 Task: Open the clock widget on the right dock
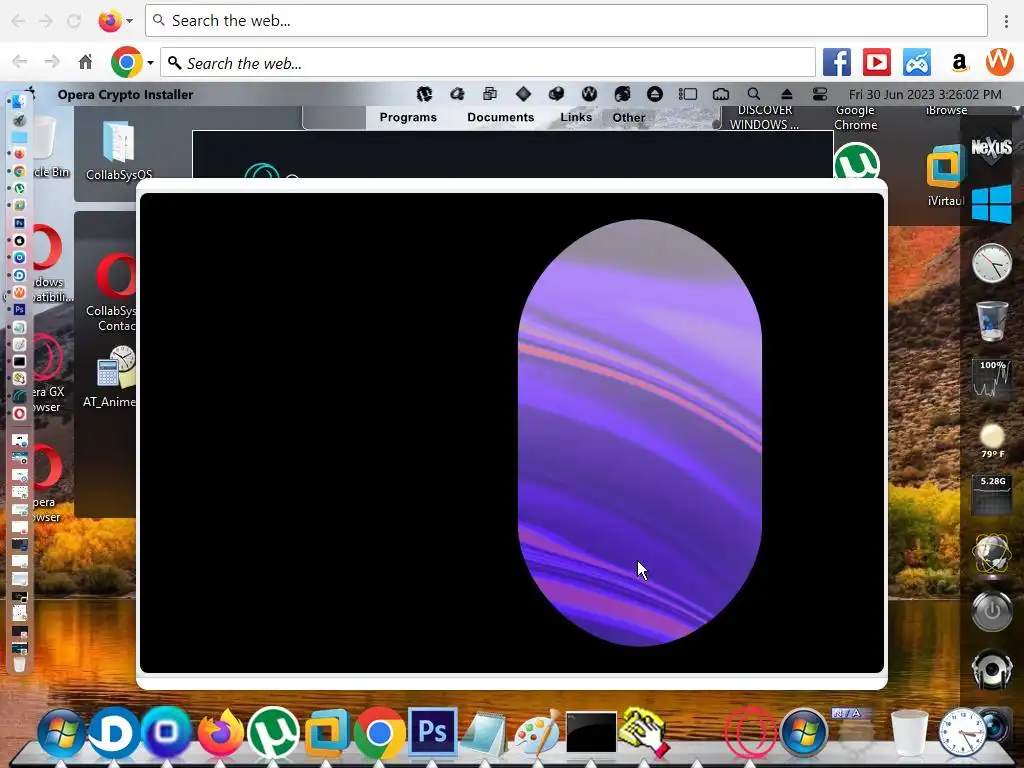click(991, 263)
